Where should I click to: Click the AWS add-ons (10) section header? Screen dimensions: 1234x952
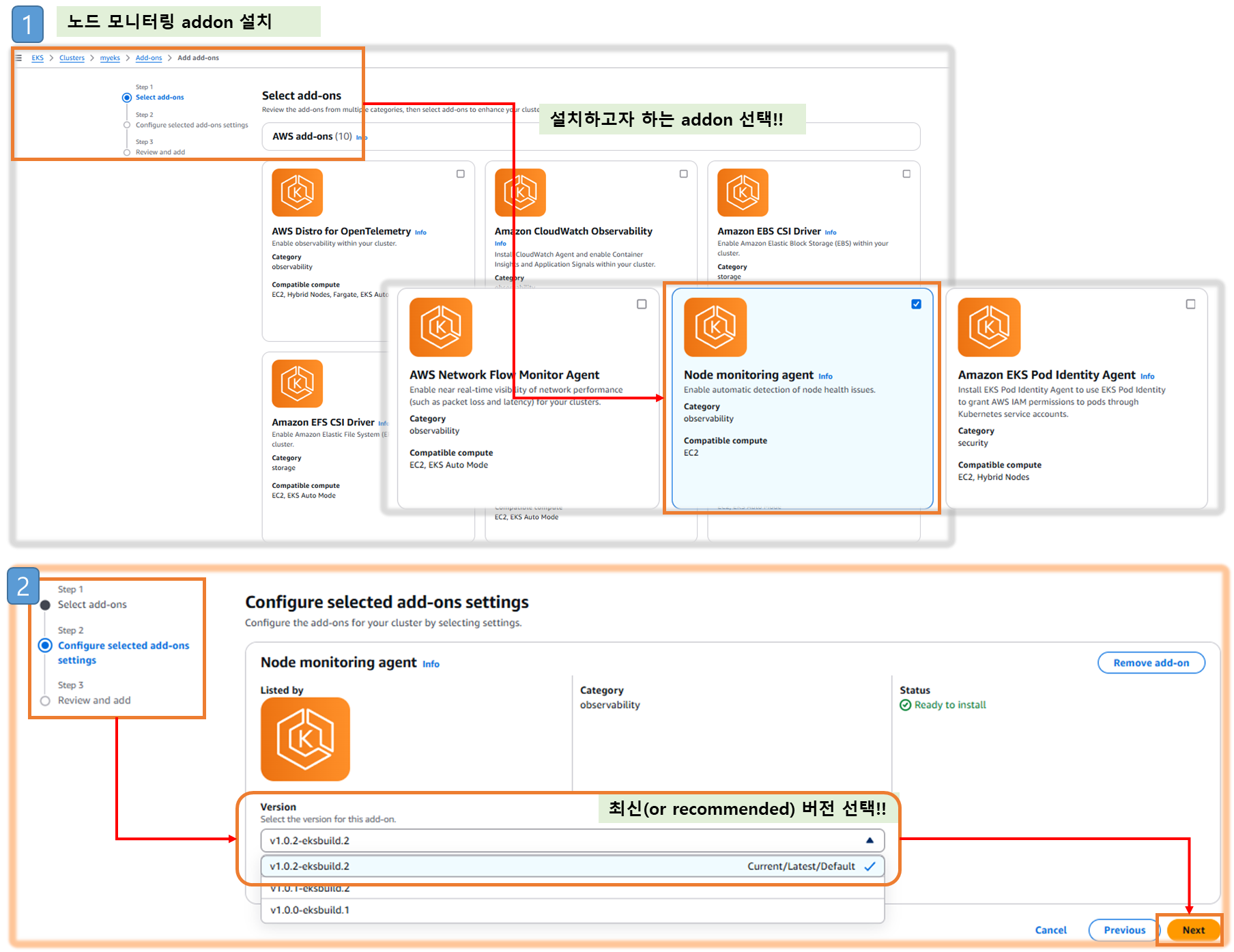[312, 136]
